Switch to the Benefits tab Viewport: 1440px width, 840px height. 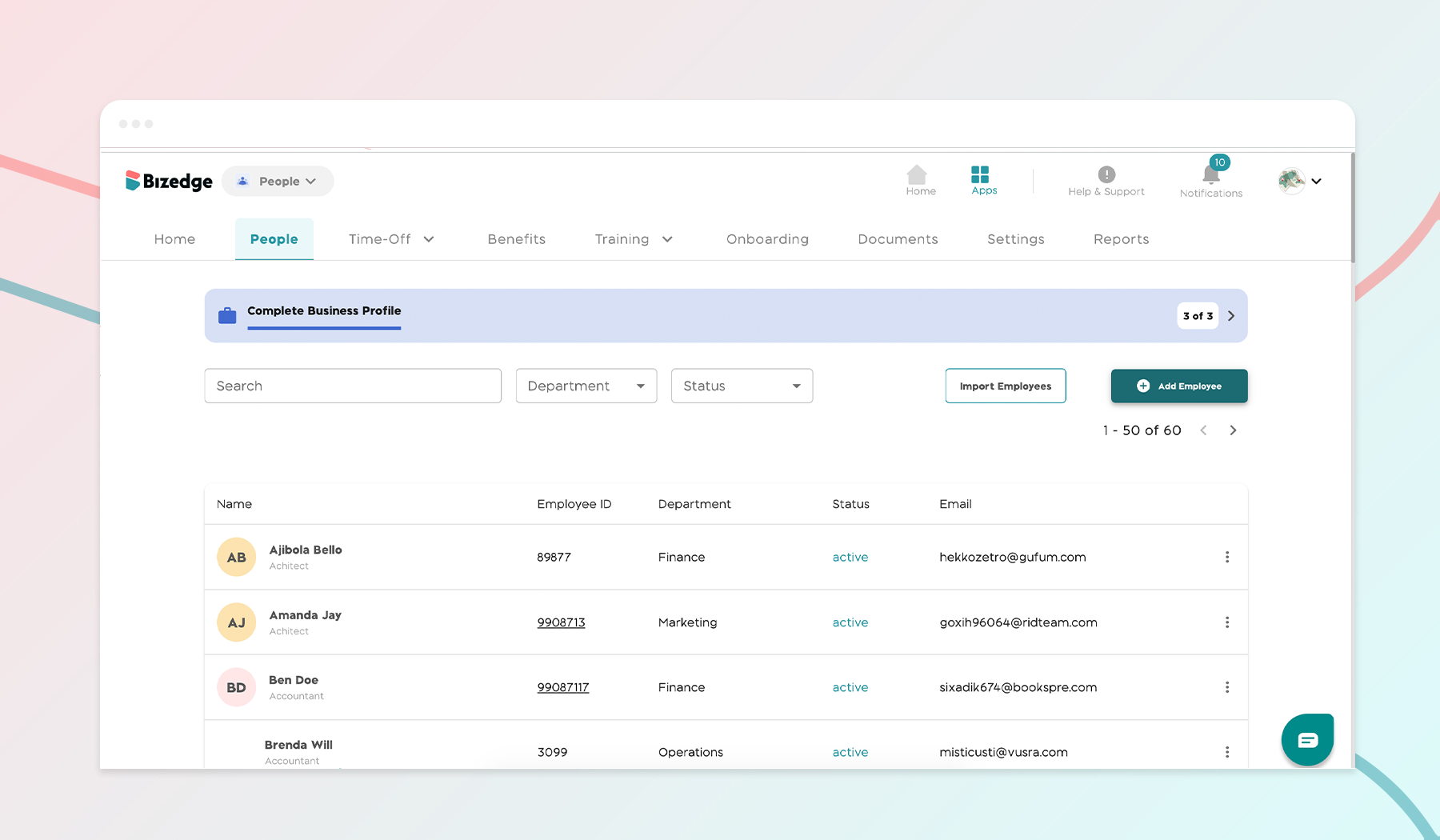point(516,239)
